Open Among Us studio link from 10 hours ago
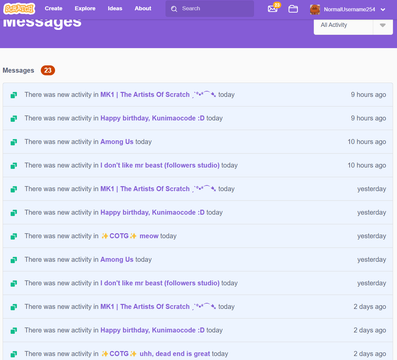 [x=117, y=142]
